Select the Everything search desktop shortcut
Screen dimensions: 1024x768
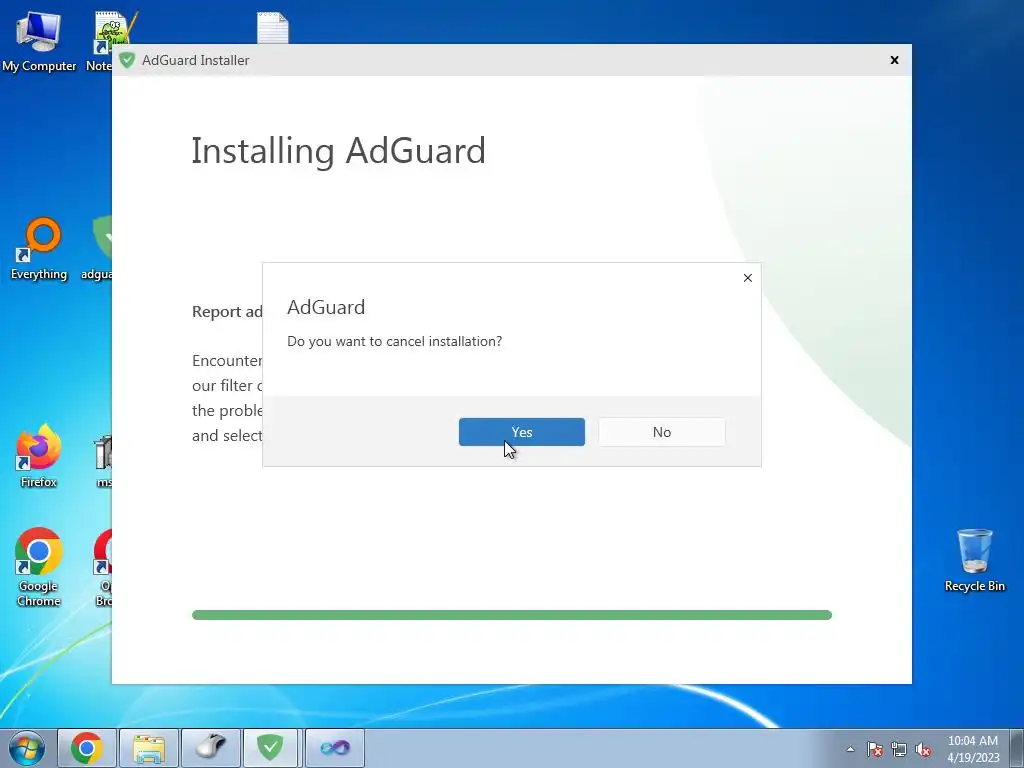click(39, 249)
